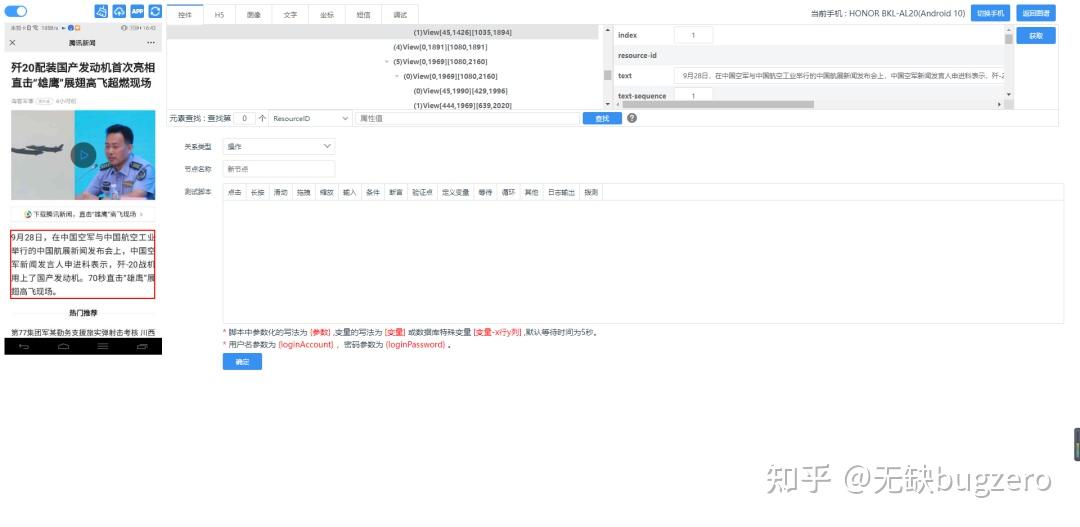
Task: Click the 返回图谱 button
Action: [x=1036, y=13]
